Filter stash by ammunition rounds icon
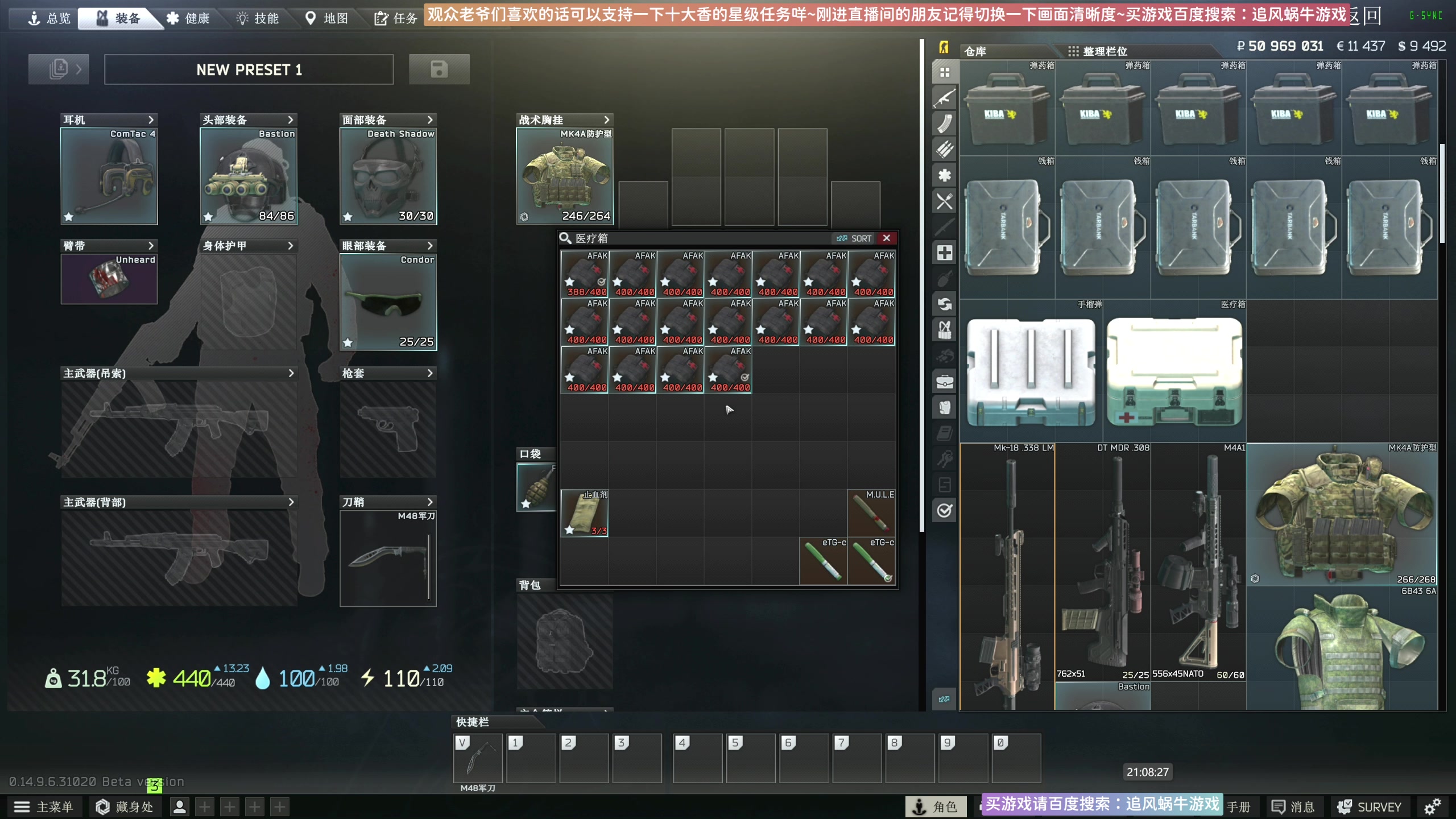Viewport: 1456px width, 819px height. point(945,150)
